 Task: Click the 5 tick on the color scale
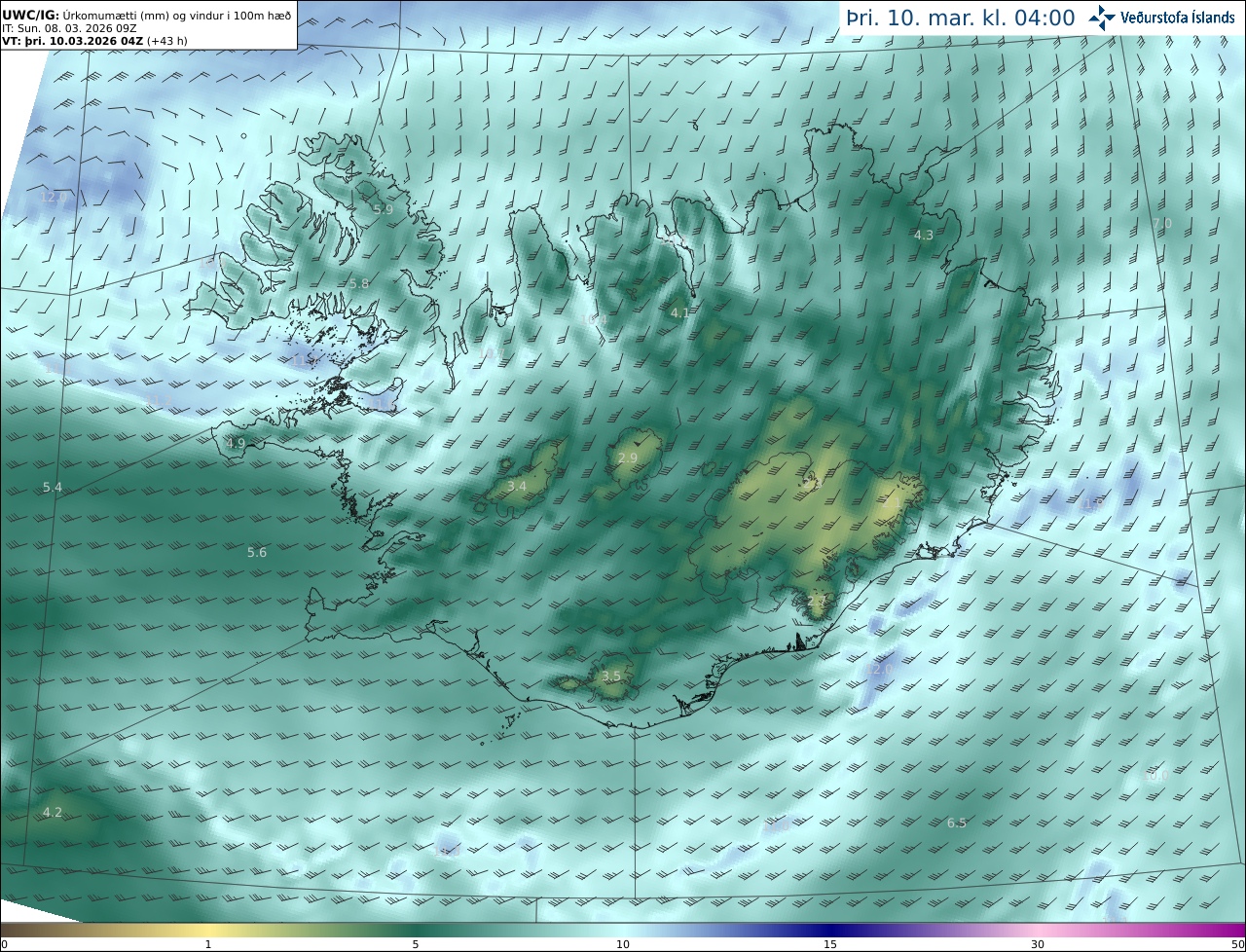416,944
